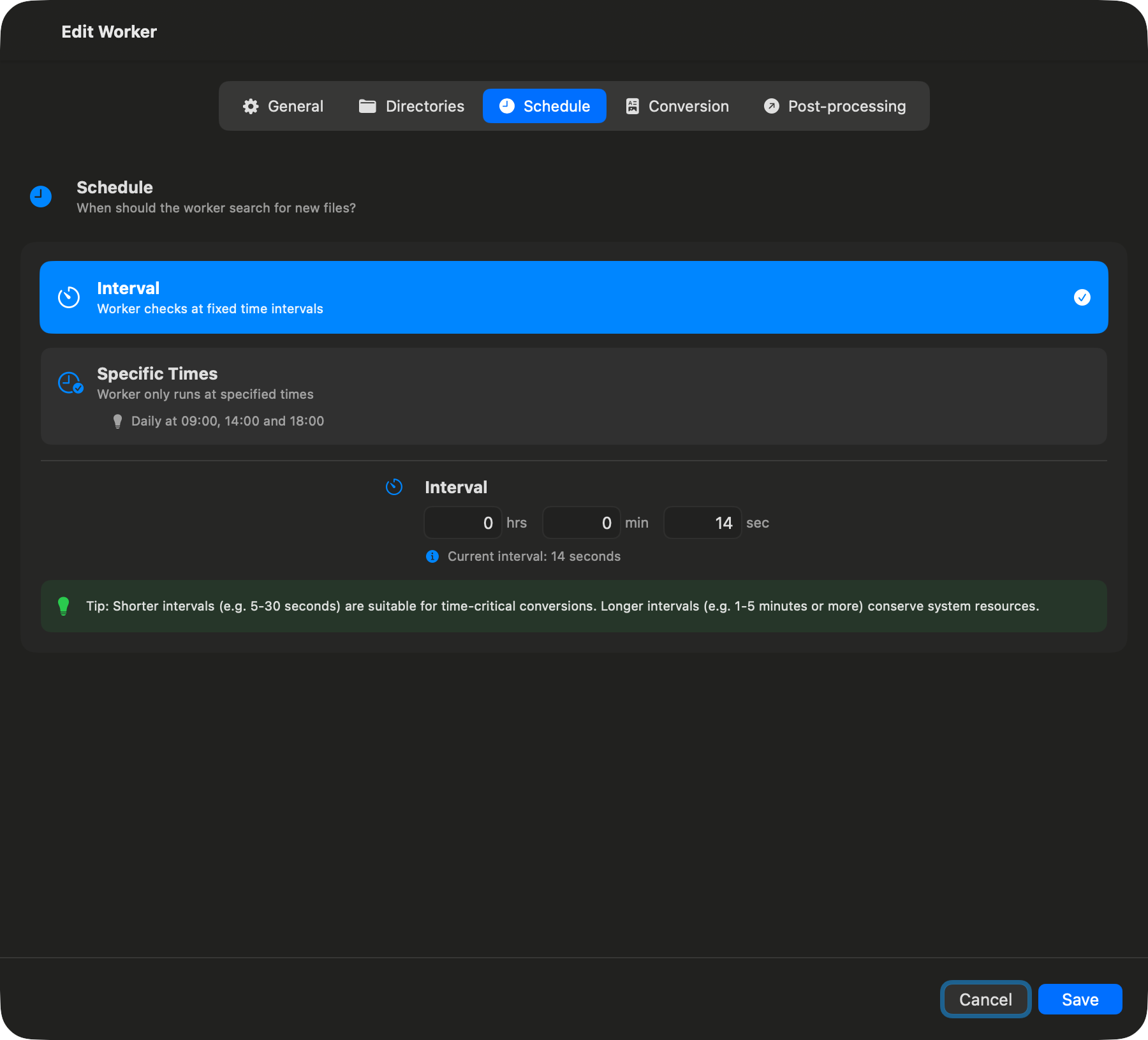Open the General tab
The width and height of the screenshot is (1148, 1040).
click(x=283, y=106)
